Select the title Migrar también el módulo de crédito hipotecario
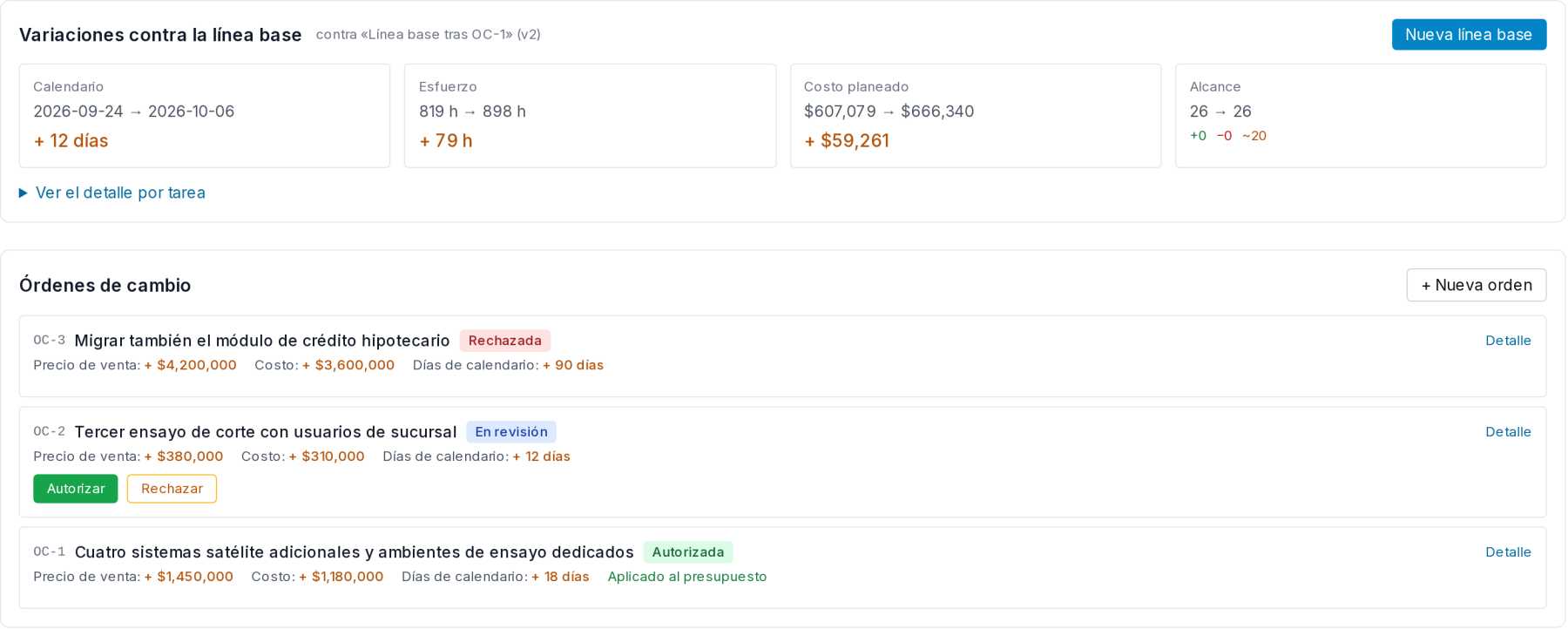 point(262,341)
